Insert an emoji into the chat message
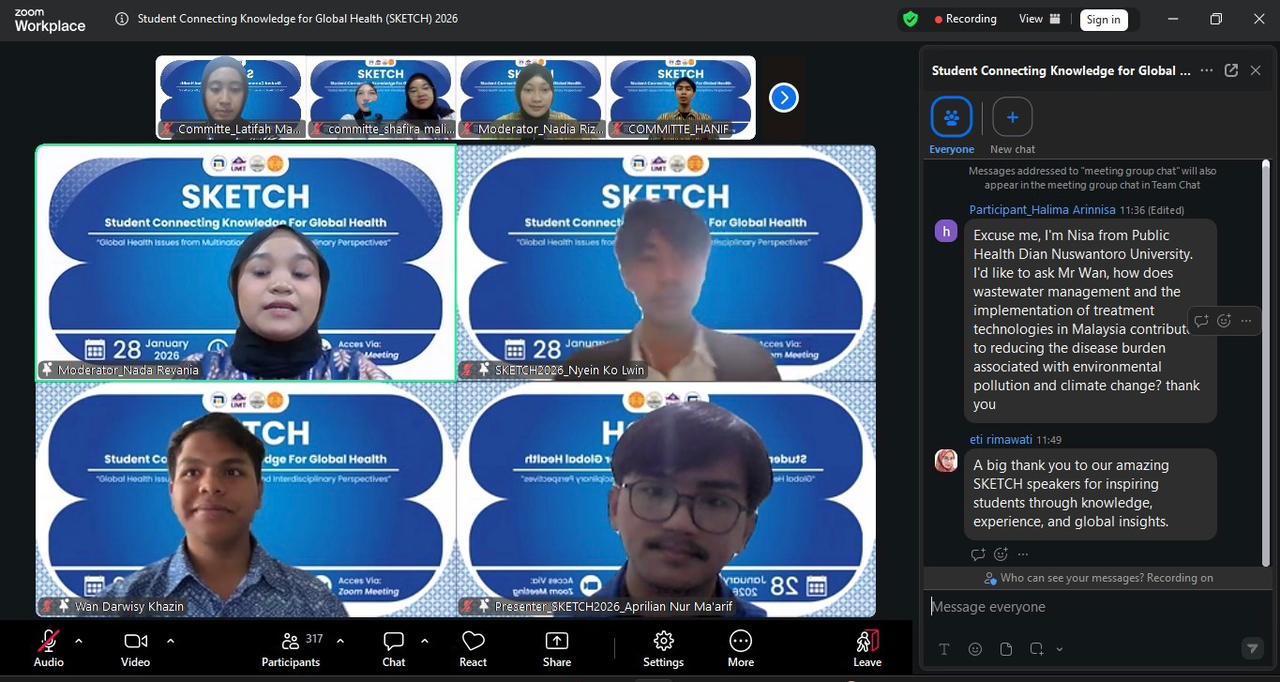Screen dimensions: 1280x682 point(975,649)
